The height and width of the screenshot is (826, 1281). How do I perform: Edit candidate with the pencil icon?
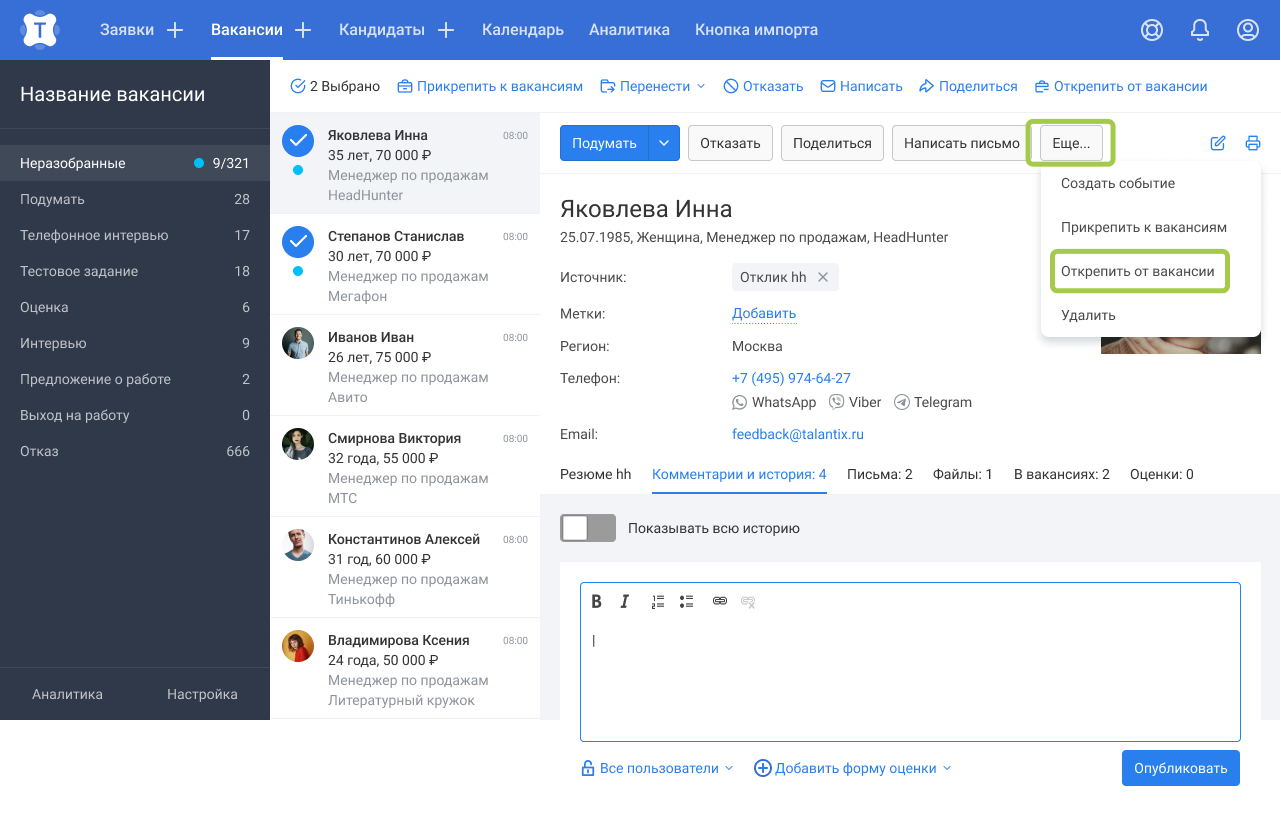(1218, 143)
